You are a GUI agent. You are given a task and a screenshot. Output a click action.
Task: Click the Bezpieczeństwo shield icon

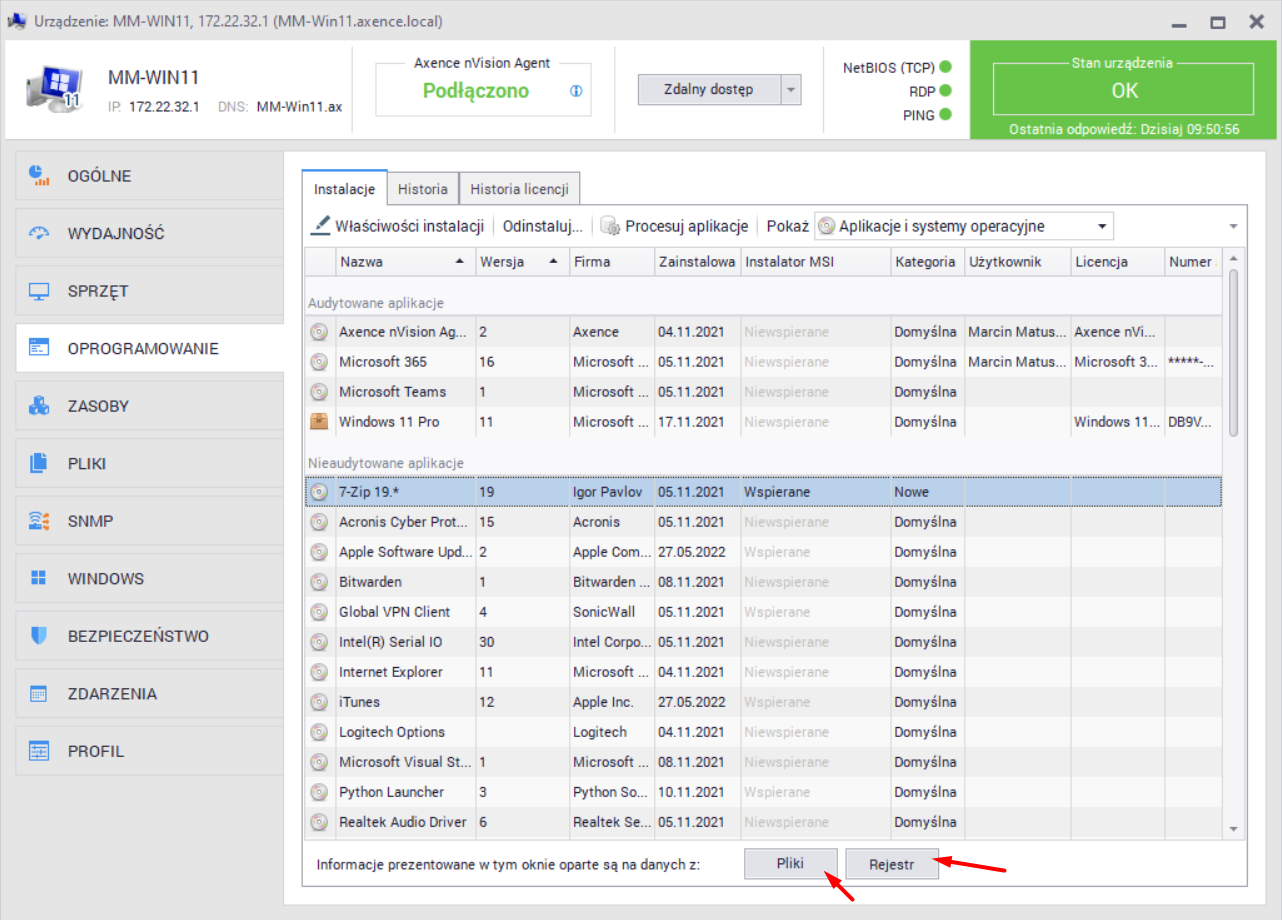tap(39, 636)
